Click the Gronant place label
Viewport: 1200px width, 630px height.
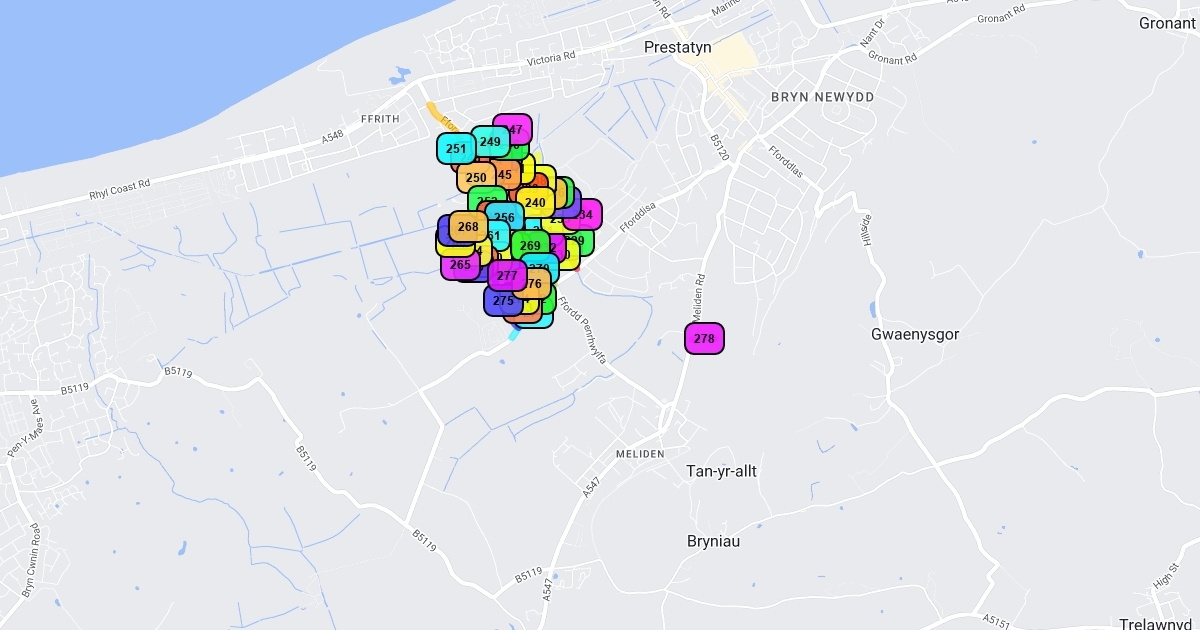click(x=1168, y=23)
